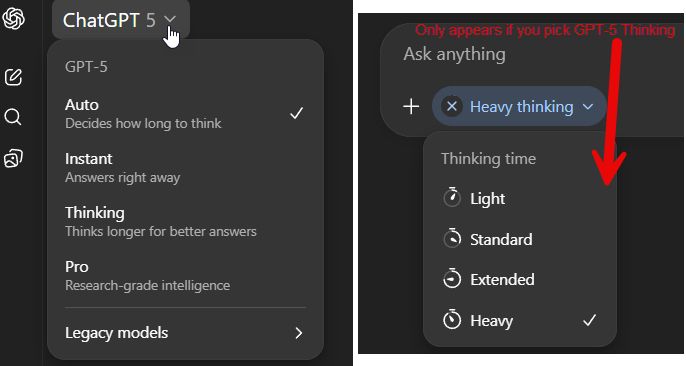Open the search chats magnifier icon

(x=13, y=117)
